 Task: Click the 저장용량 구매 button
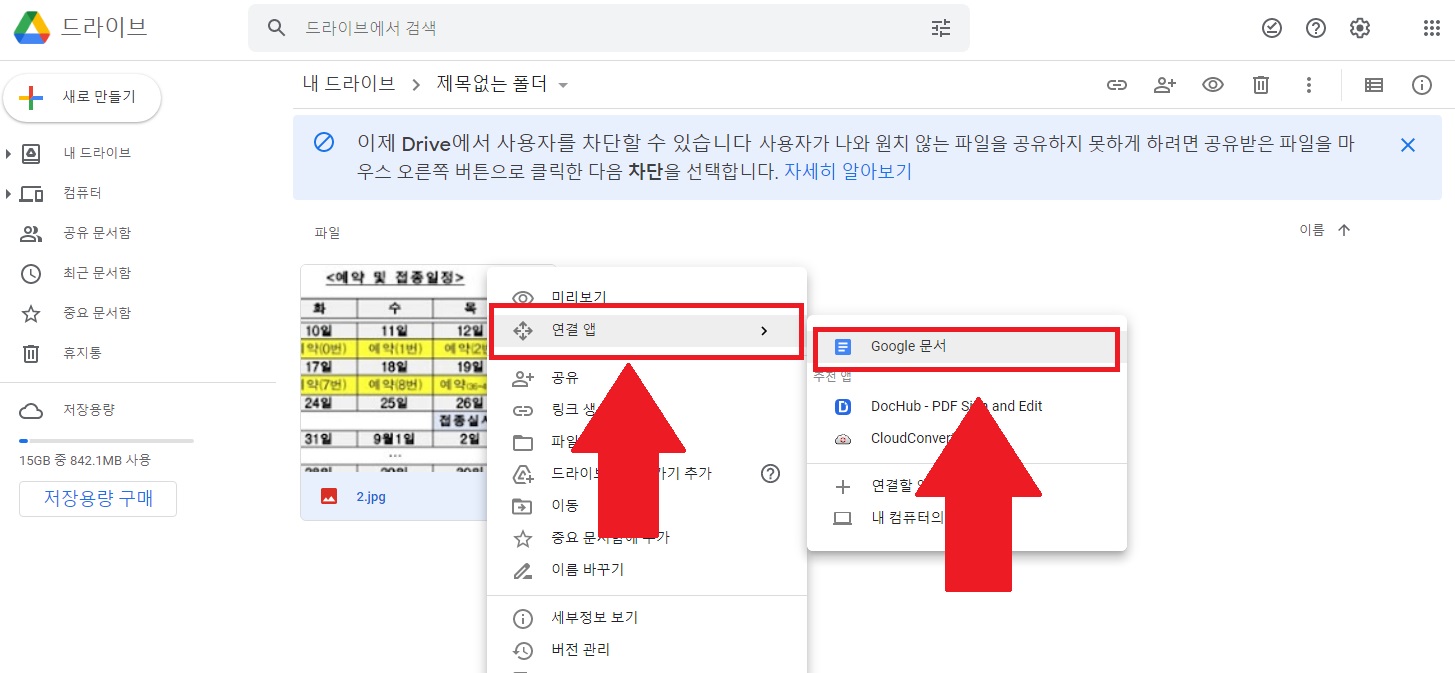pyautogui.click(x=98, y=499)
